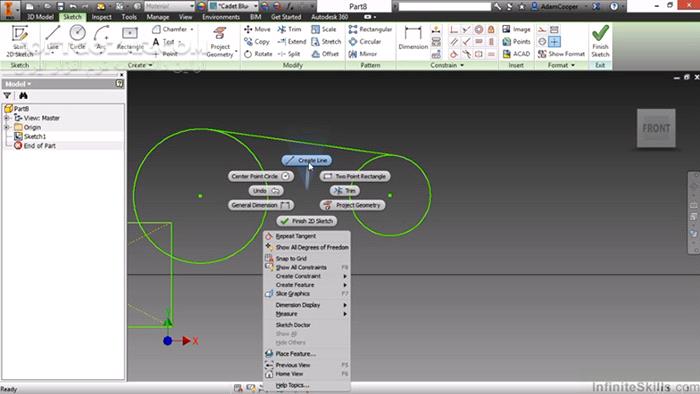Click Rectangular pattern tool

point(370,29)
